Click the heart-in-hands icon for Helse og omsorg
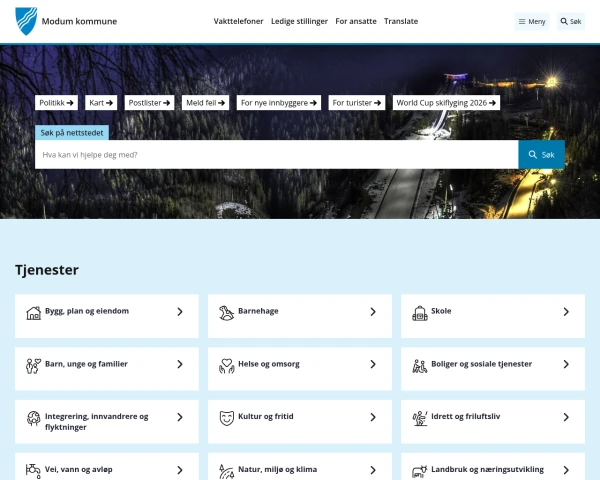 (x=227, y=366)
